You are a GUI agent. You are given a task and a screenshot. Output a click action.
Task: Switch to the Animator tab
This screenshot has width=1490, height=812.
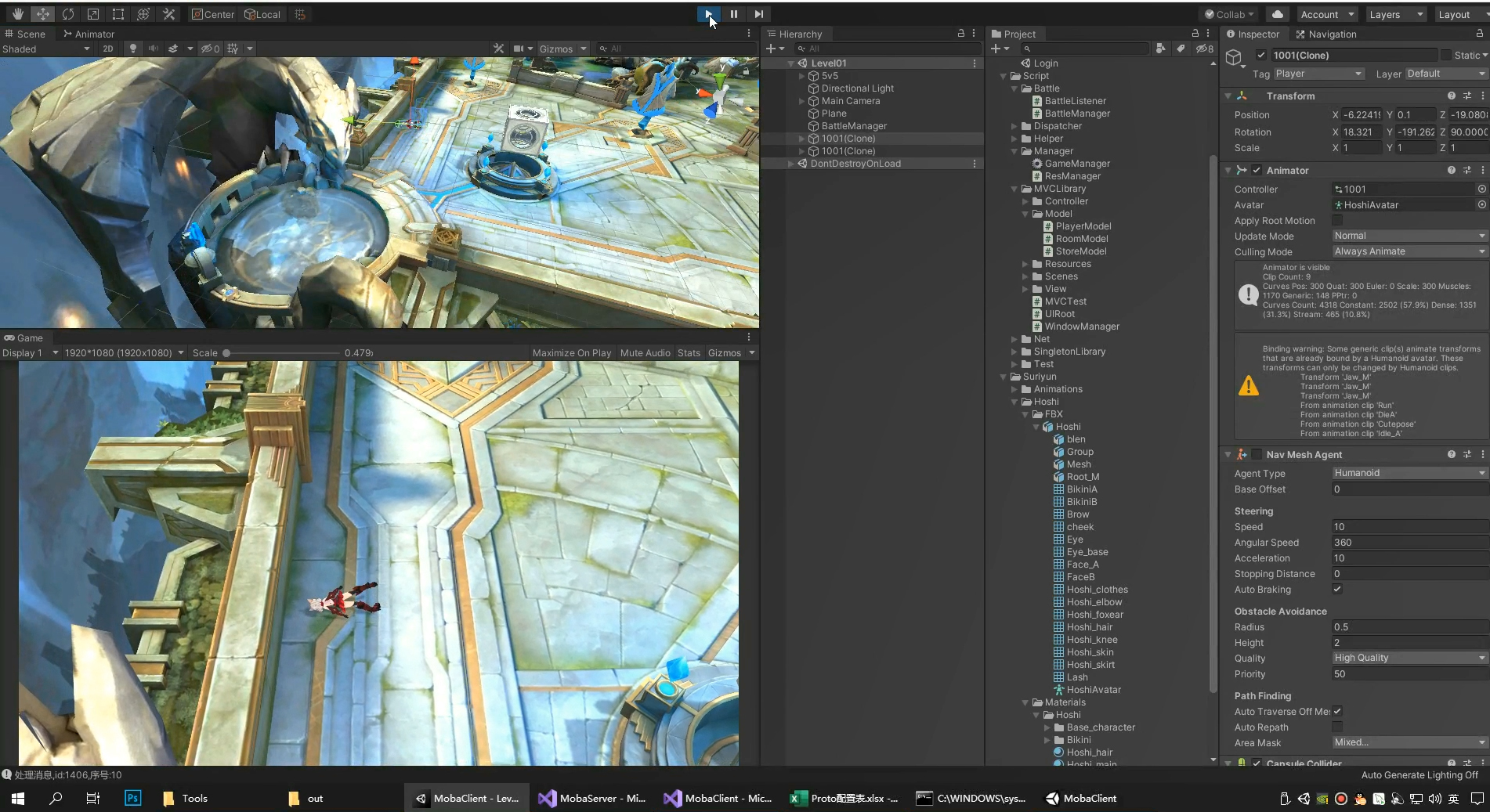click(x=89, y=34)
